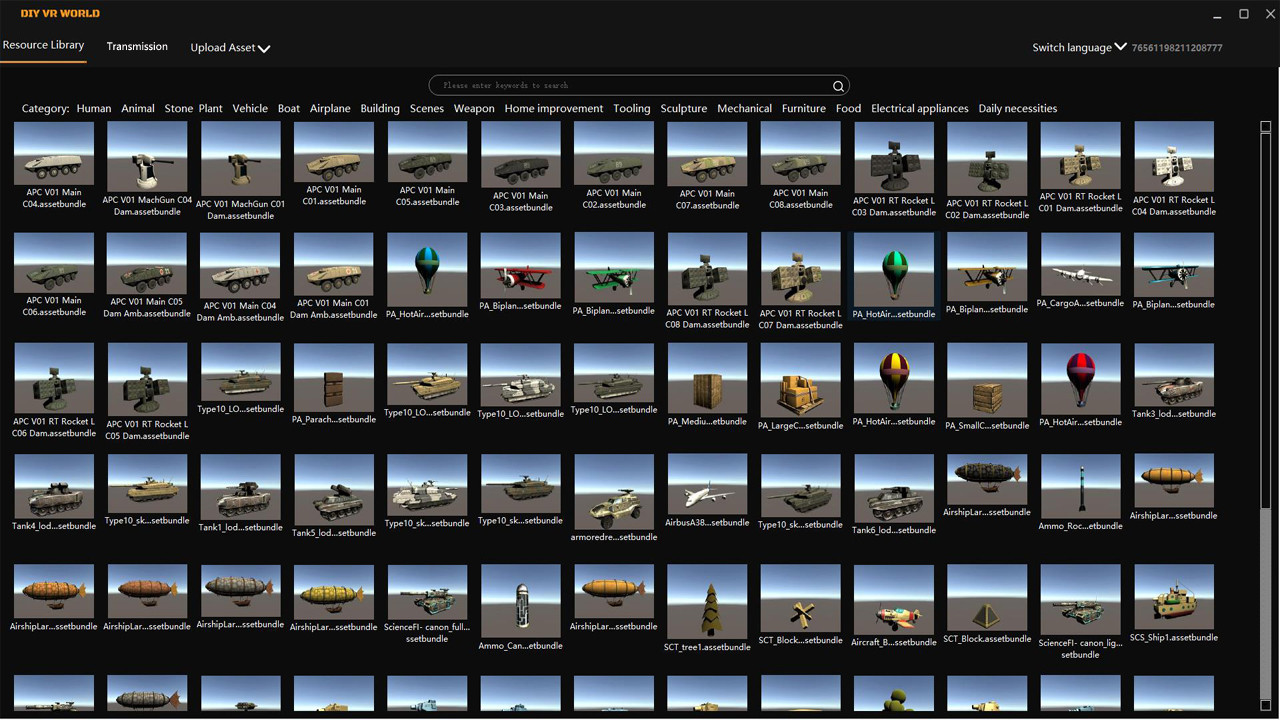Click the search magnifier icon
Screen dimensions: 1280x720
point(838,85)
